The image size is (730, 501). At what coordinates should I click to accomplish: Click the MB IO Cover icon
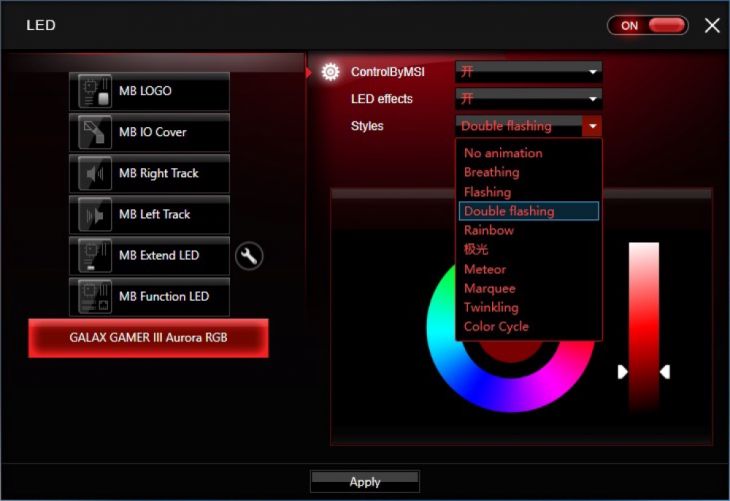tap(95, 132)
